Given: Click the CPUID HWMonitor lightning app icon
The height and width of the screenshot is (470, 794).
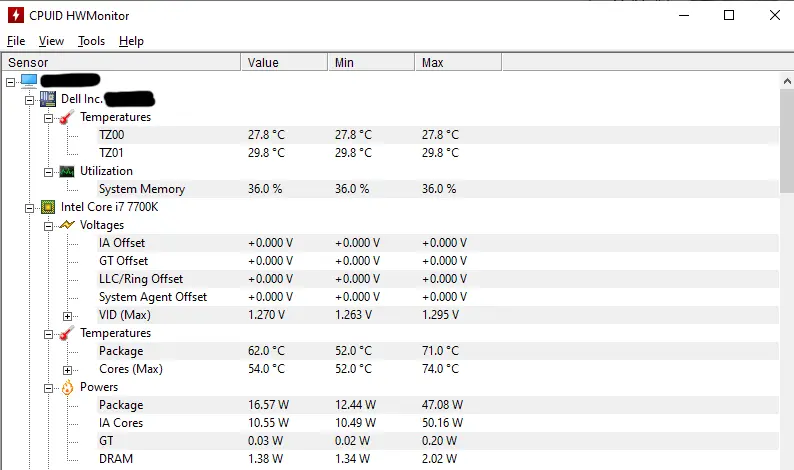Looking at the screenshot, I should [16, 15].
